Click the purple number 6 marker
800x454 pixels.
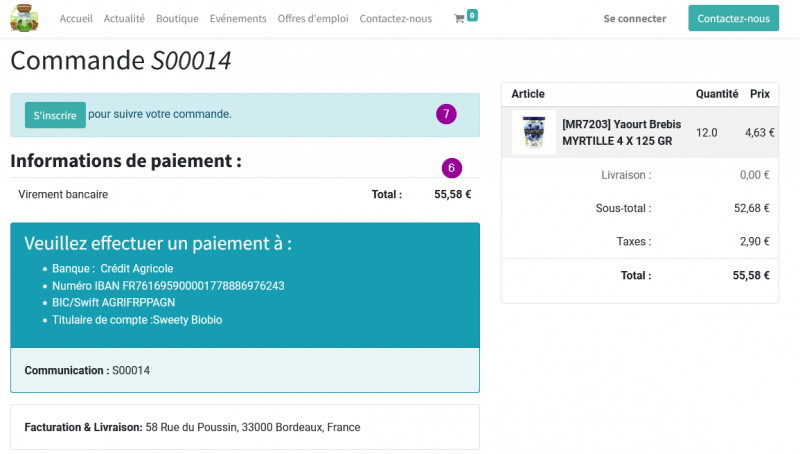pyautogui.click(x=452, y=168)
